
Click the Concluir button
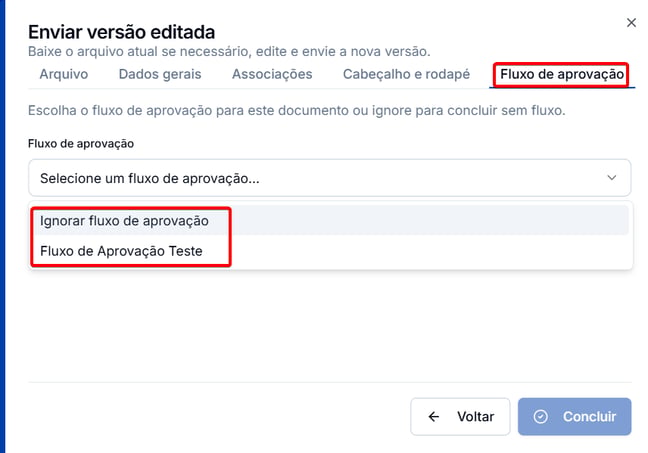tap(574, 417)
